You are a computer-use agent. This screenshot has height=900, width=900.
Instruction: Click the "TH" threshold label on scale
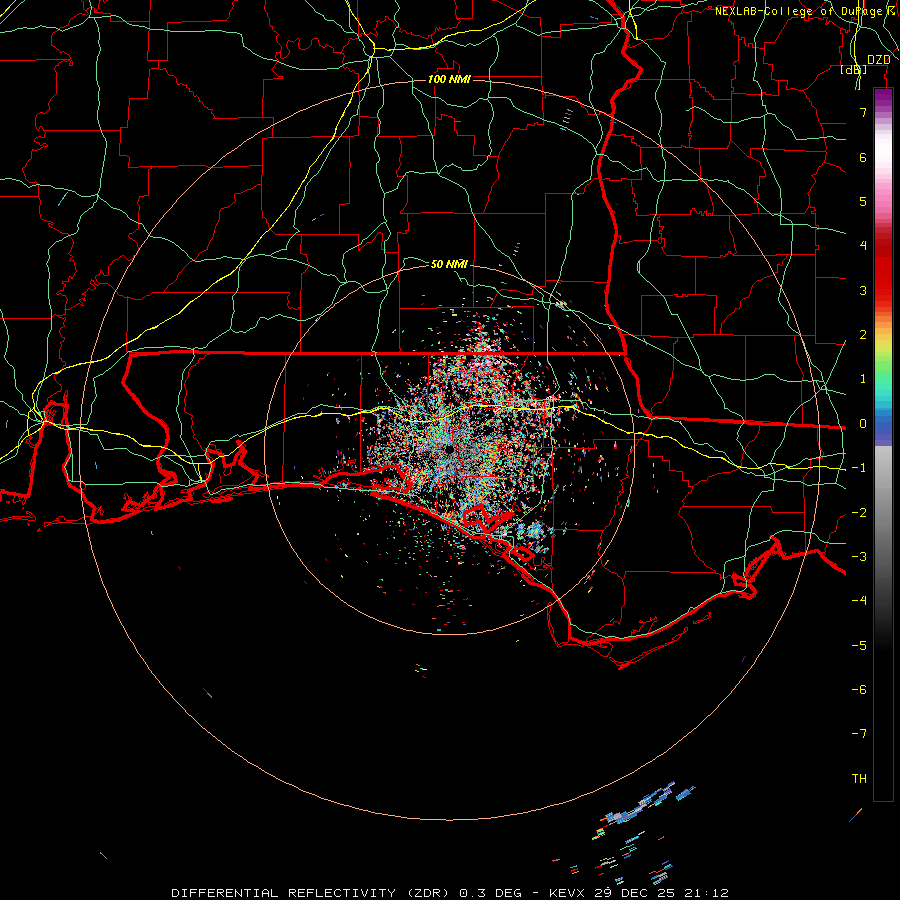coord(859,779)
